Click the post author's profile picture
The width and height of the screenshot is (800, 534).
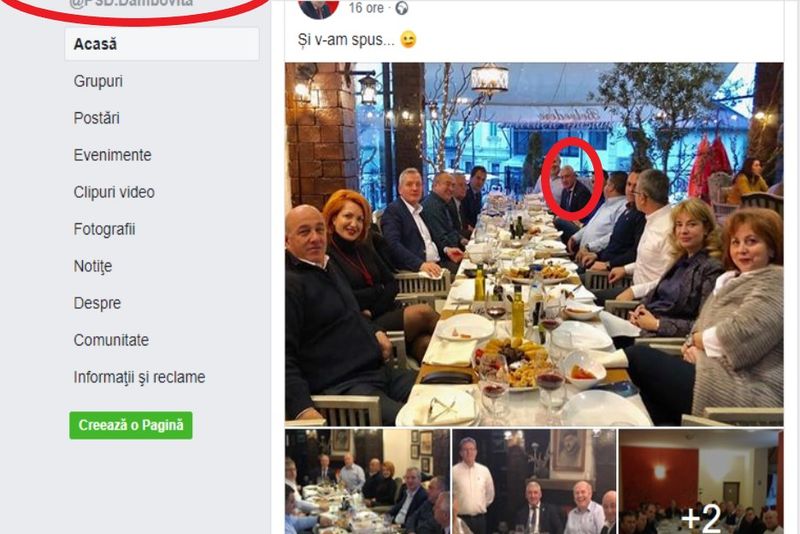(x=318, y=8)
